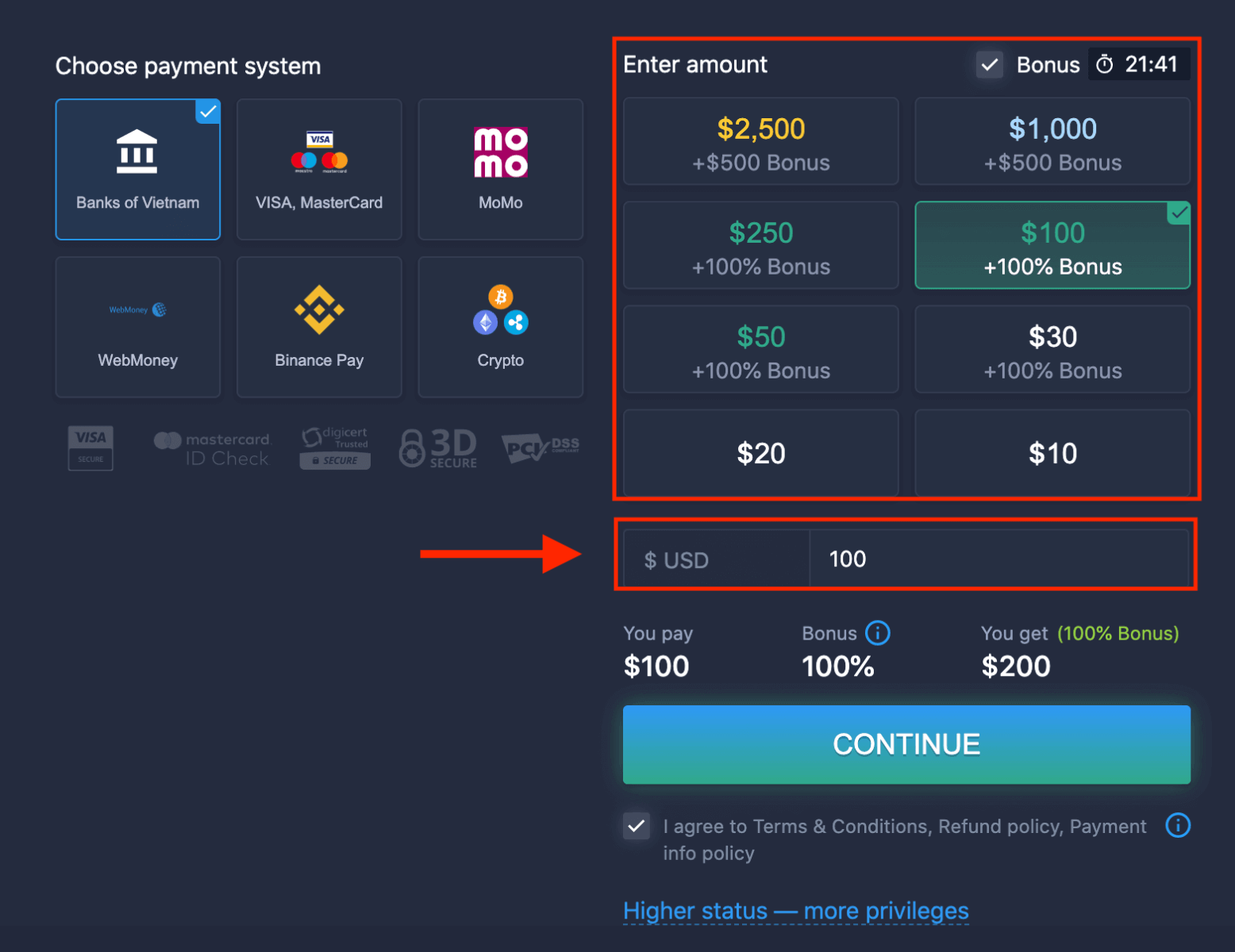Click the PCI DSS compliance badge

tap(540, 447)
